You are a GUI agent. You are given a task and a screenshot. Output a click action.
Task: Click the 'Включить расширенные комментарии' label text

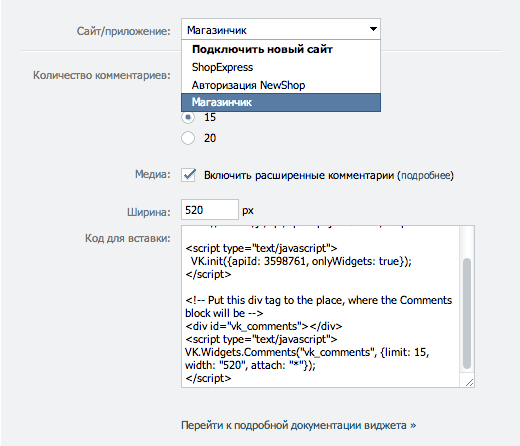pos(299,175)
